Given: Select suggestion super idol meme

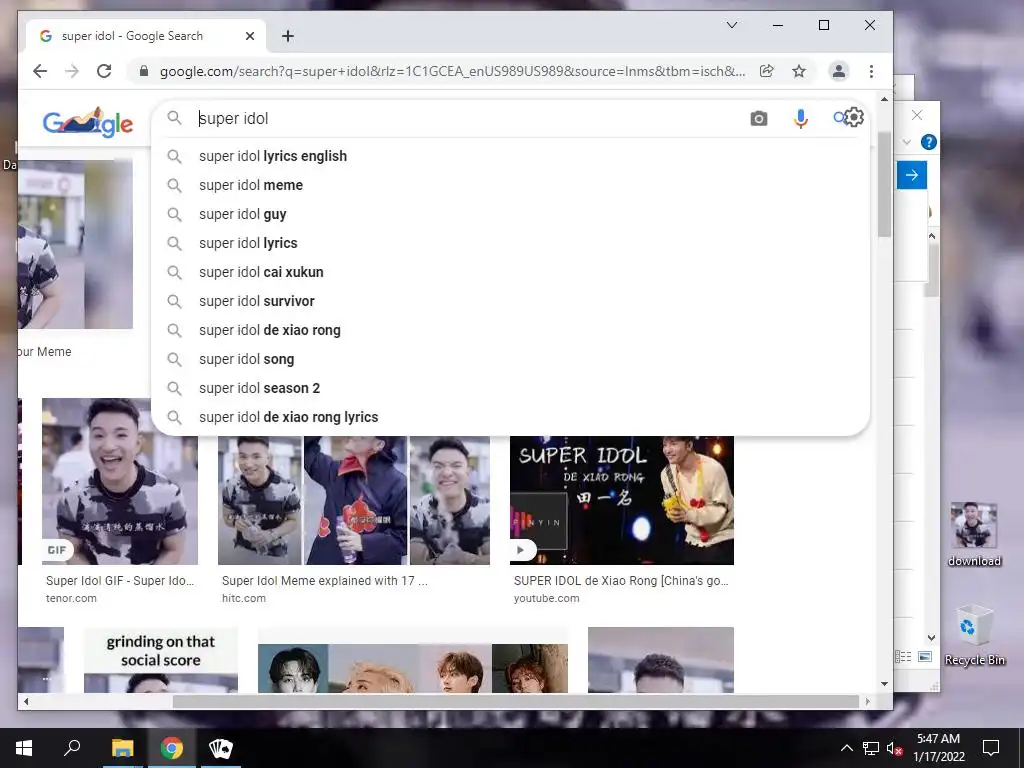Looking at the screenshot, I should click(x=511, y=185).
